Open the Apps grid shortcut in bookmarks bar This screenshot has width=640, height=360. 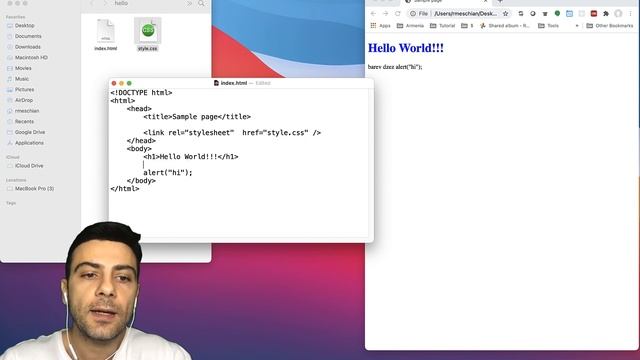pos(380,25)
